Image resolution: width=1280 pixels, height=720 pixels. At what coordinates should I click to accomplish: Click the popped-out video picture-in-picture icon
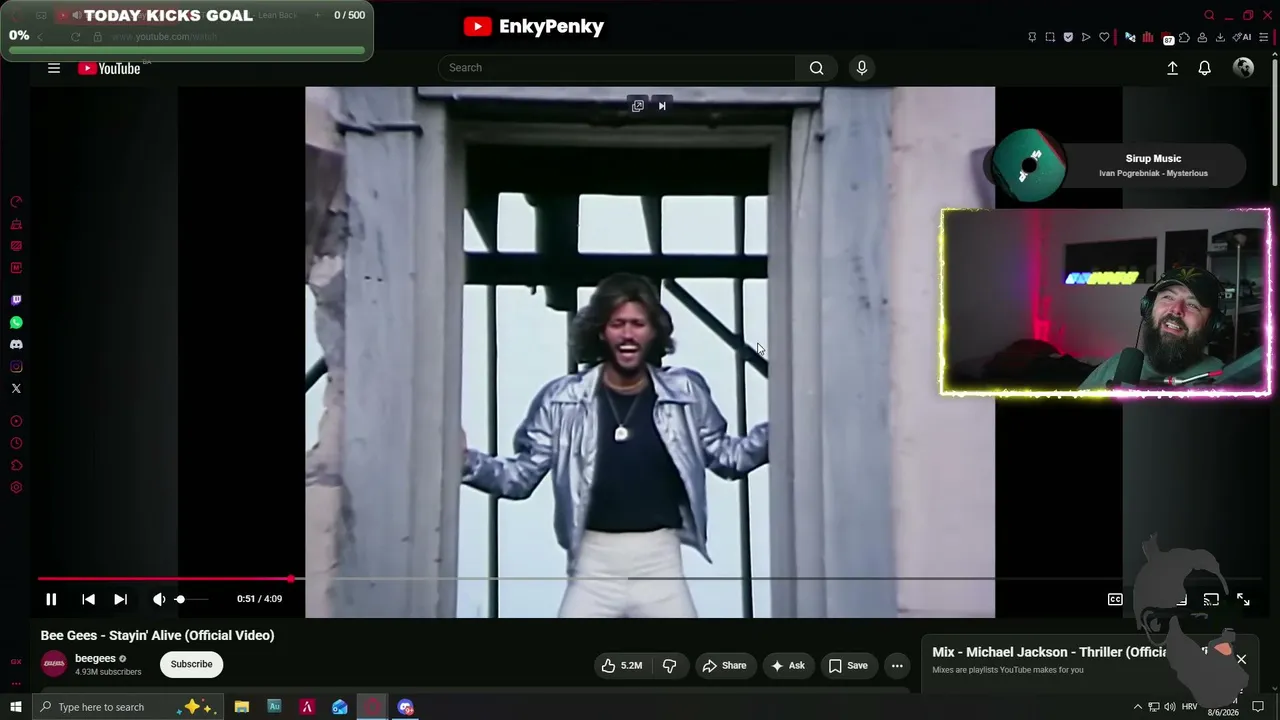pyautogui.click(x=637, y=106)
